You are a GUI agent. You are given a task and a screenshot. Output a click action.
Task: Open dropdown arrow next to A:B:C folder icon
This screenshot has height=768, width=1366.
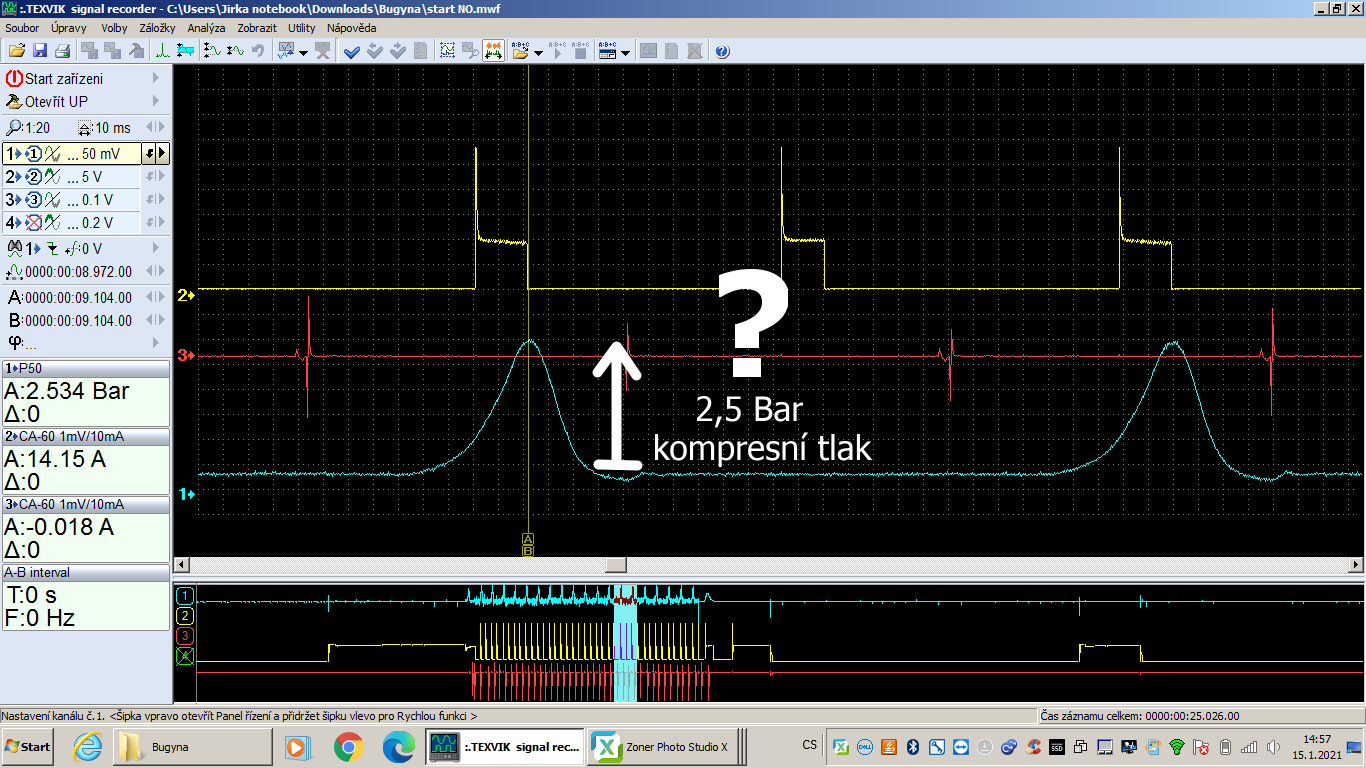(539, 52)
